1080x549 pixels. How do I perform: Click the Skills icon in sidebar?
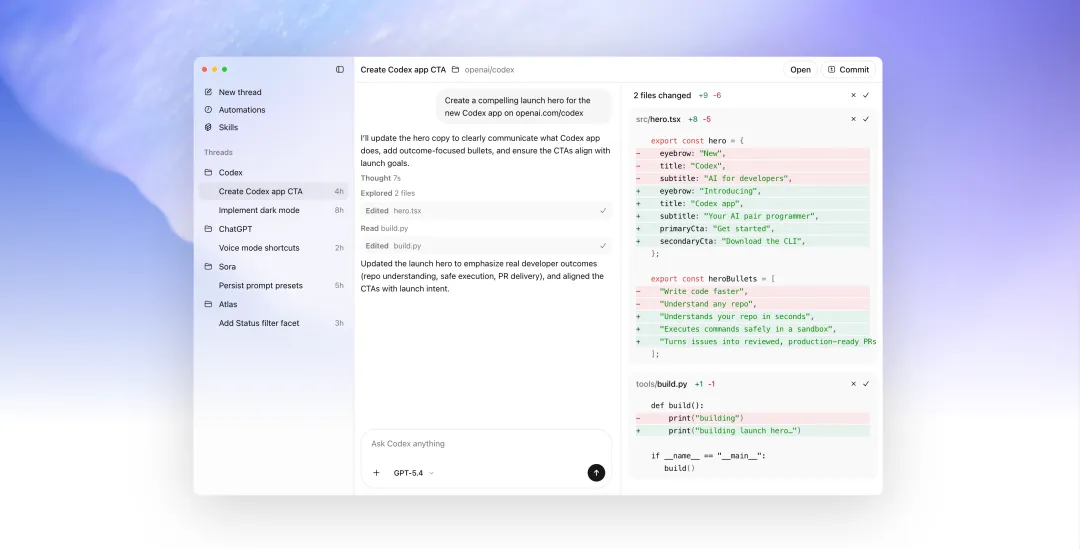click(208, 128)
